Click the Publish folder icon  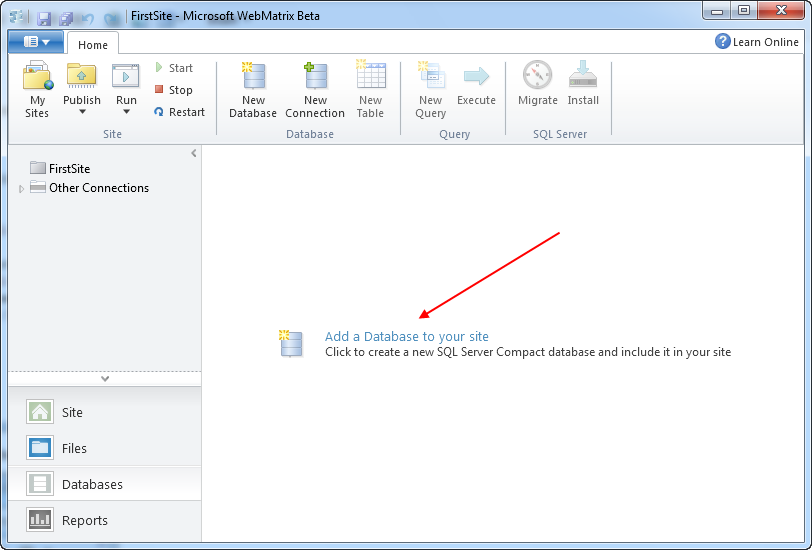pos(81,76)
